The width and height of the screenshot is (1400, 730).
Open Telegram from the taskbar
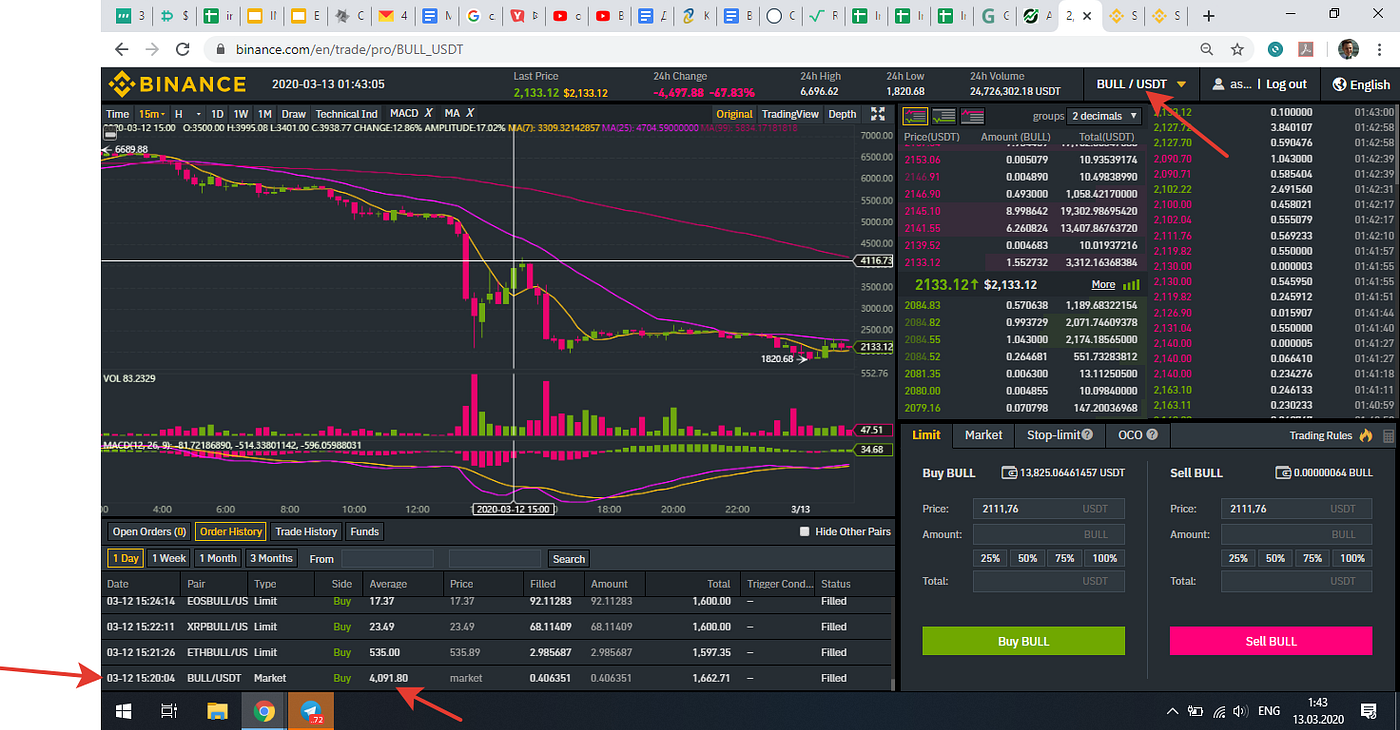(x=311, y=711)
